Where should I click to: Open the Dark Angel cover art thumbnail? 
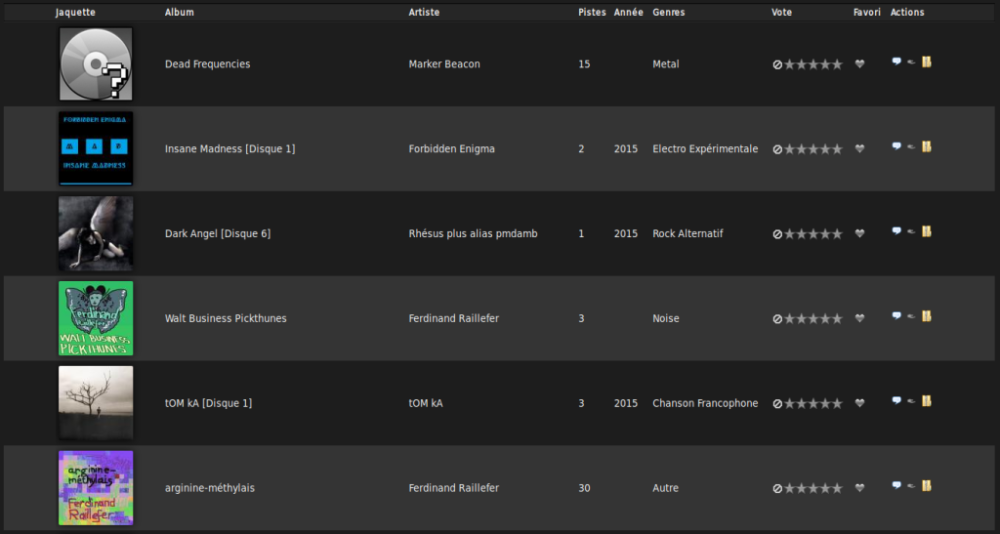(x=96, y=234)
